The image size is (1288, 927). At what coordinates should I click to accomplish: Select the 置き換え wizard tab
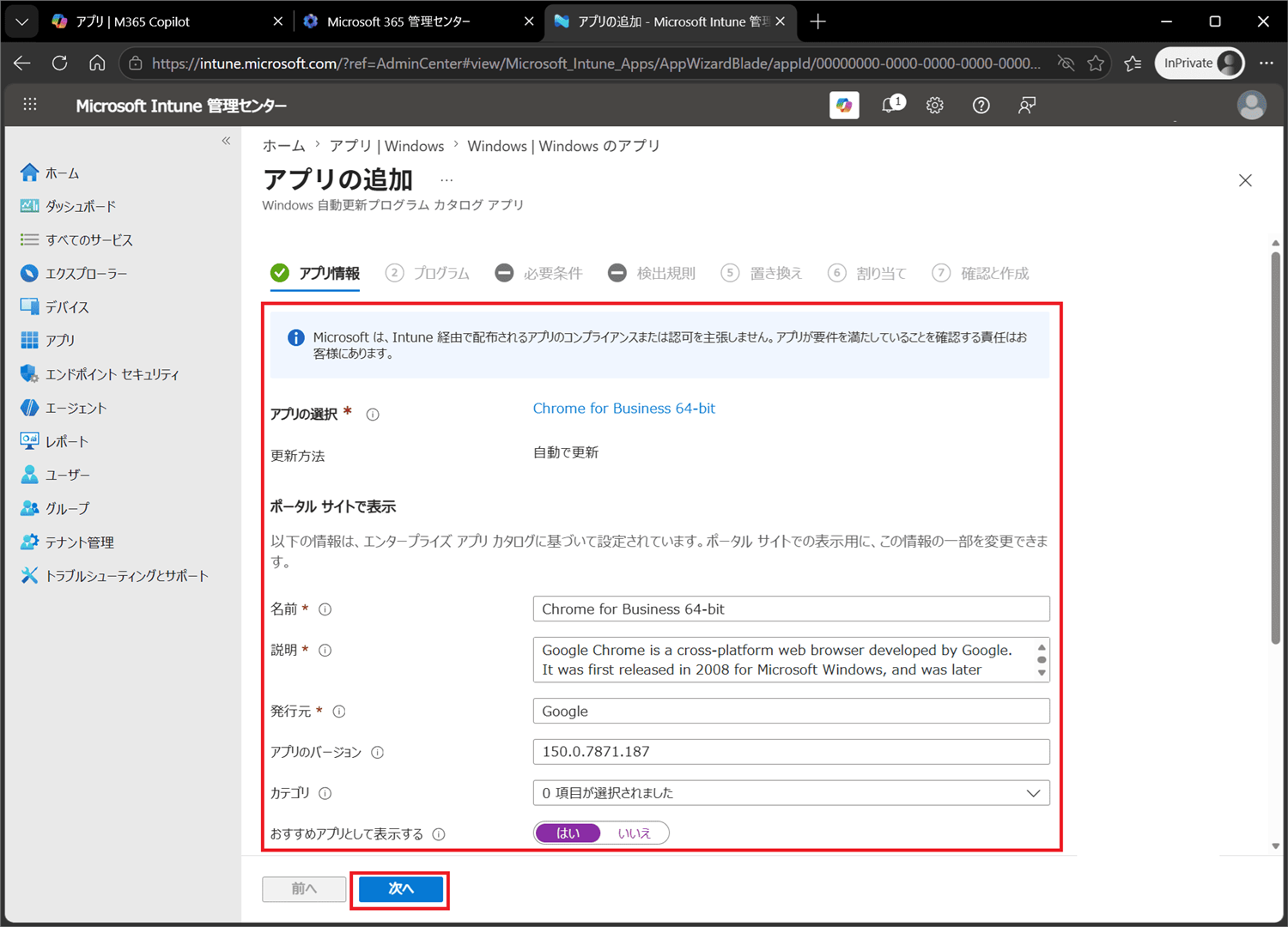(762, 273)
